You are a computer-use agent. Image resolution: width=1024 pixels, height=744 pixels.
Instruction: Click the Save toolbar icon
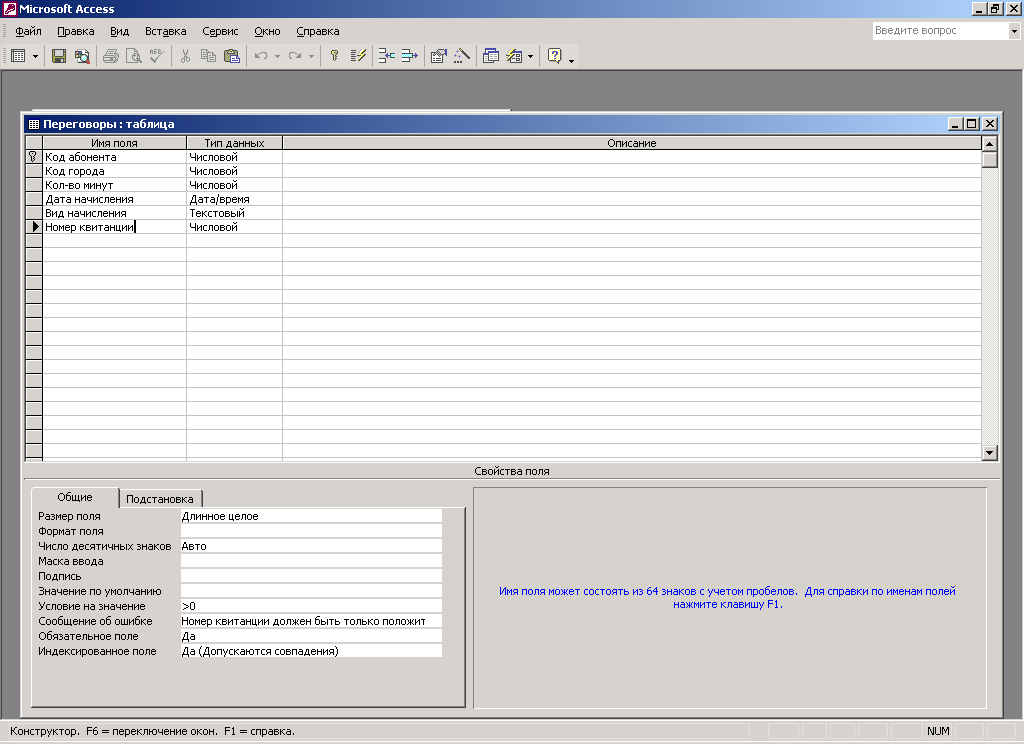point(59,56)
